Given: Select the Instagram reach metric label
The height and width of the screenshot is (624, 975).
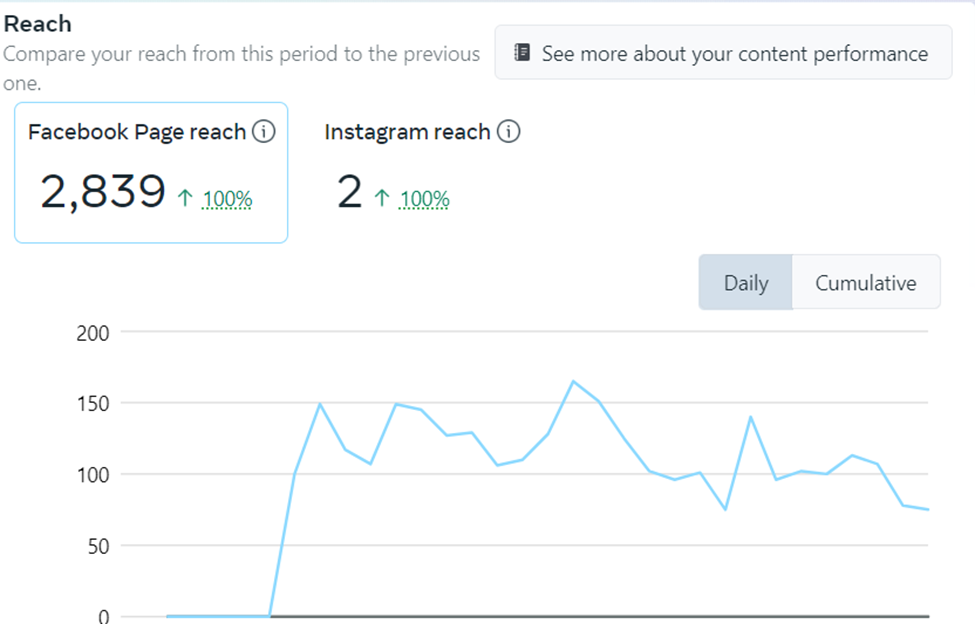Looking at the screenshot, I should [407, 132].
